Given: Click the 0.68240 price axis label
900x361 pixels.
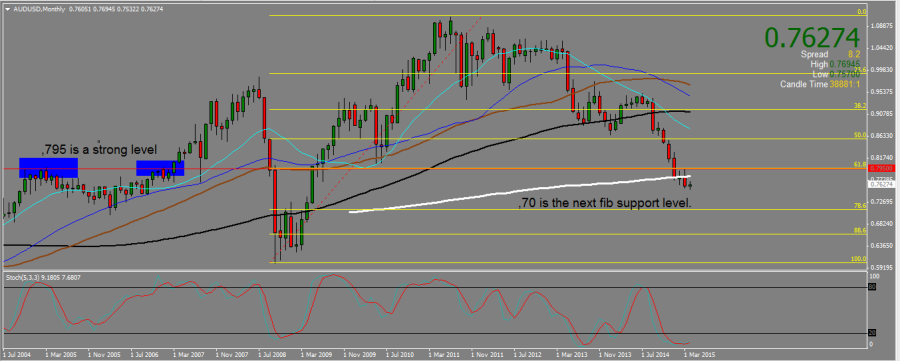Looking at the screenshot, I should point(882,223).
